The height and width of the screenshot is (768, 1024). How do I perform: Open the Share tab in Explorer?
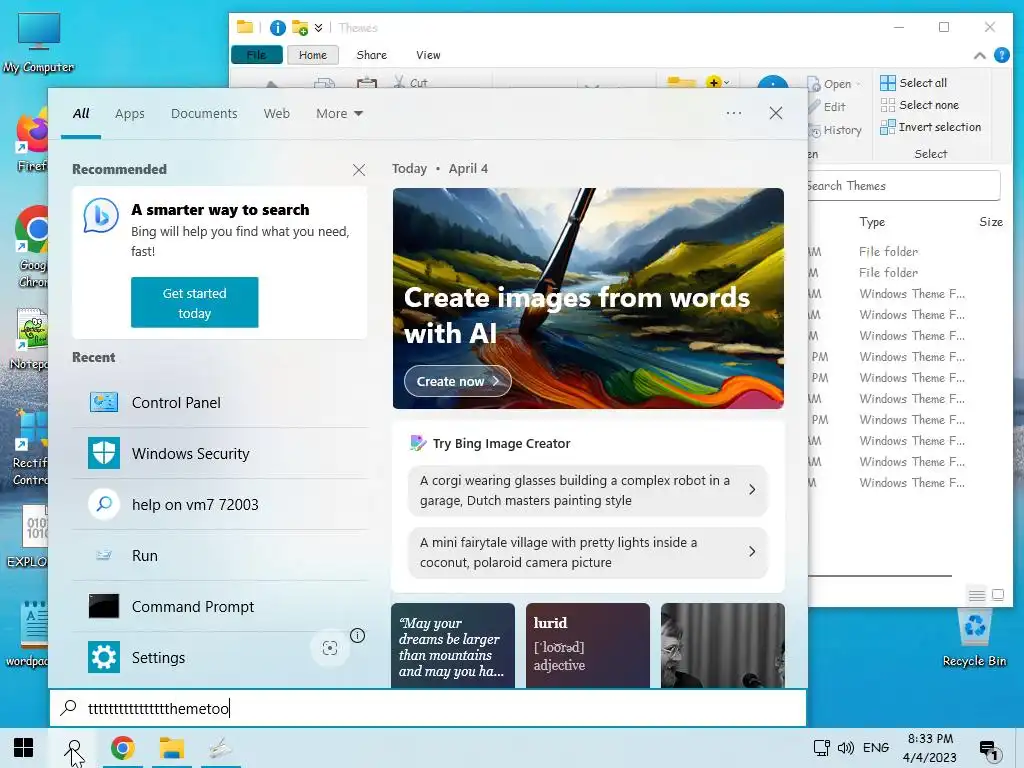372,55
